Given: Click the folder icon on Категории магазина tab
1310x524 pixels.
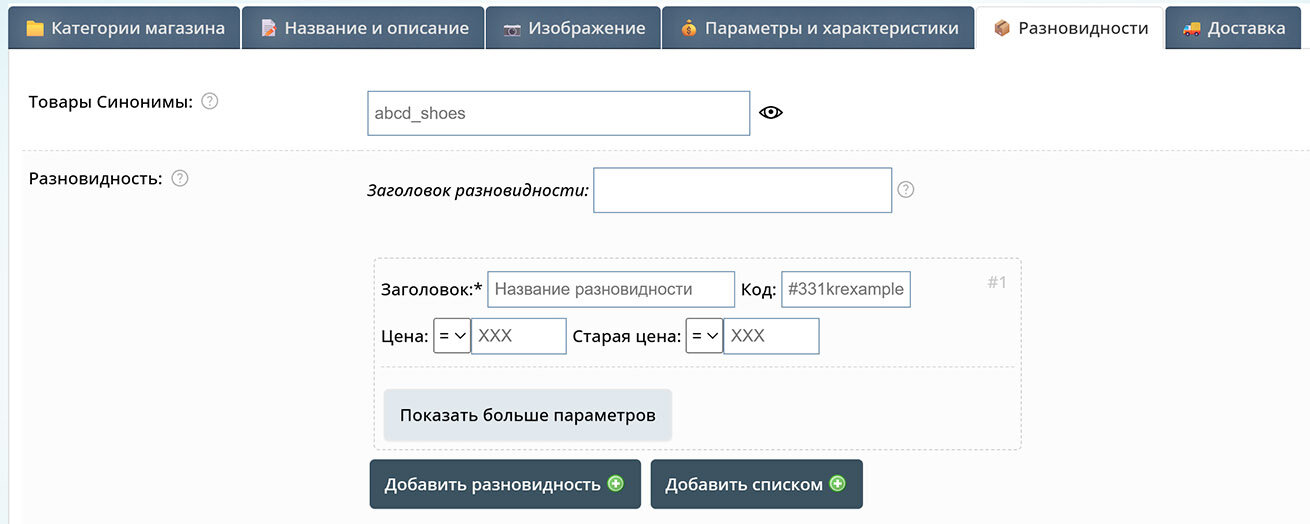Looking at the screenshot, I should (35, 28).
